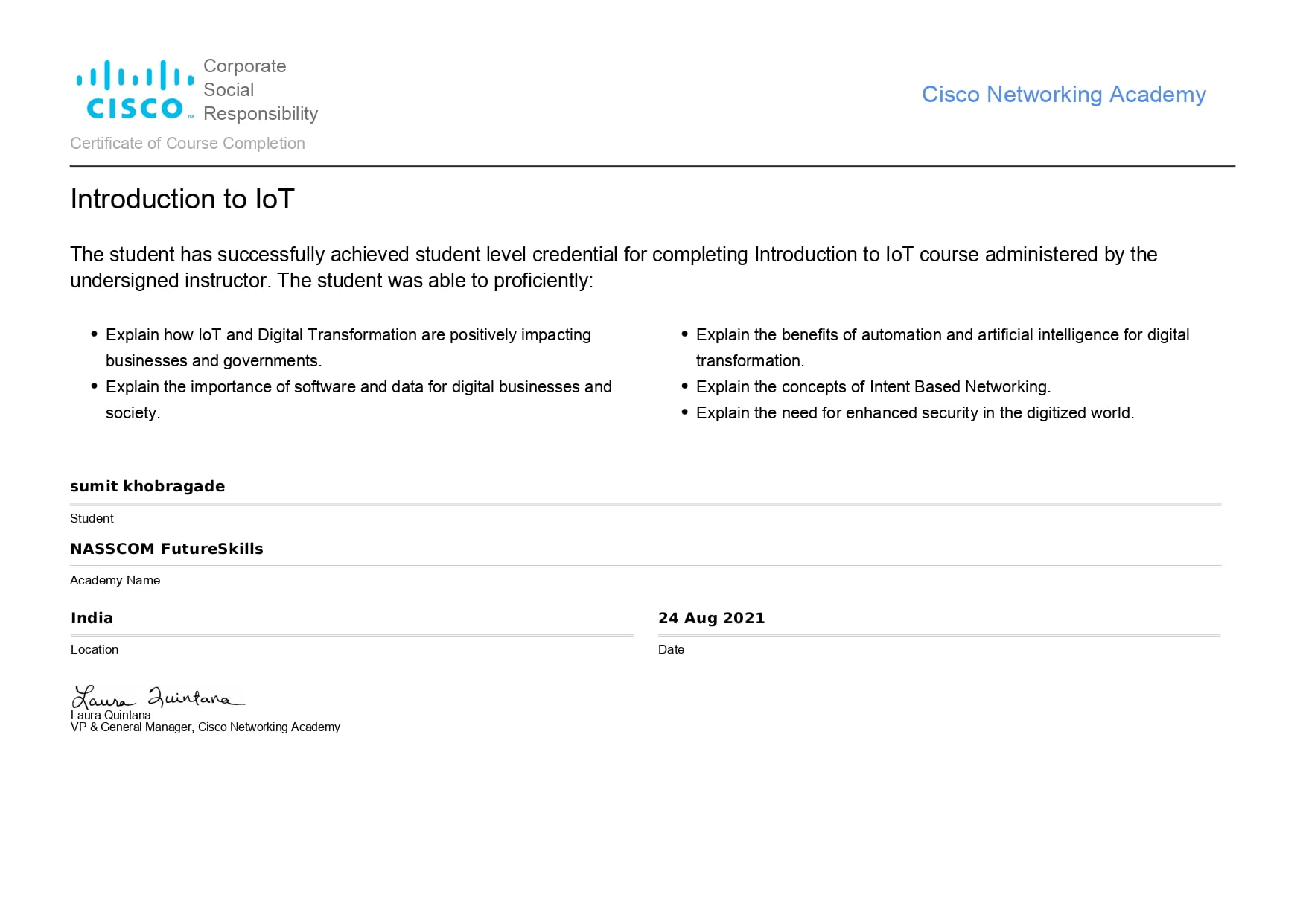
Task: Click bullet about IoT and Digital Transformation
Action: [348, 348]
